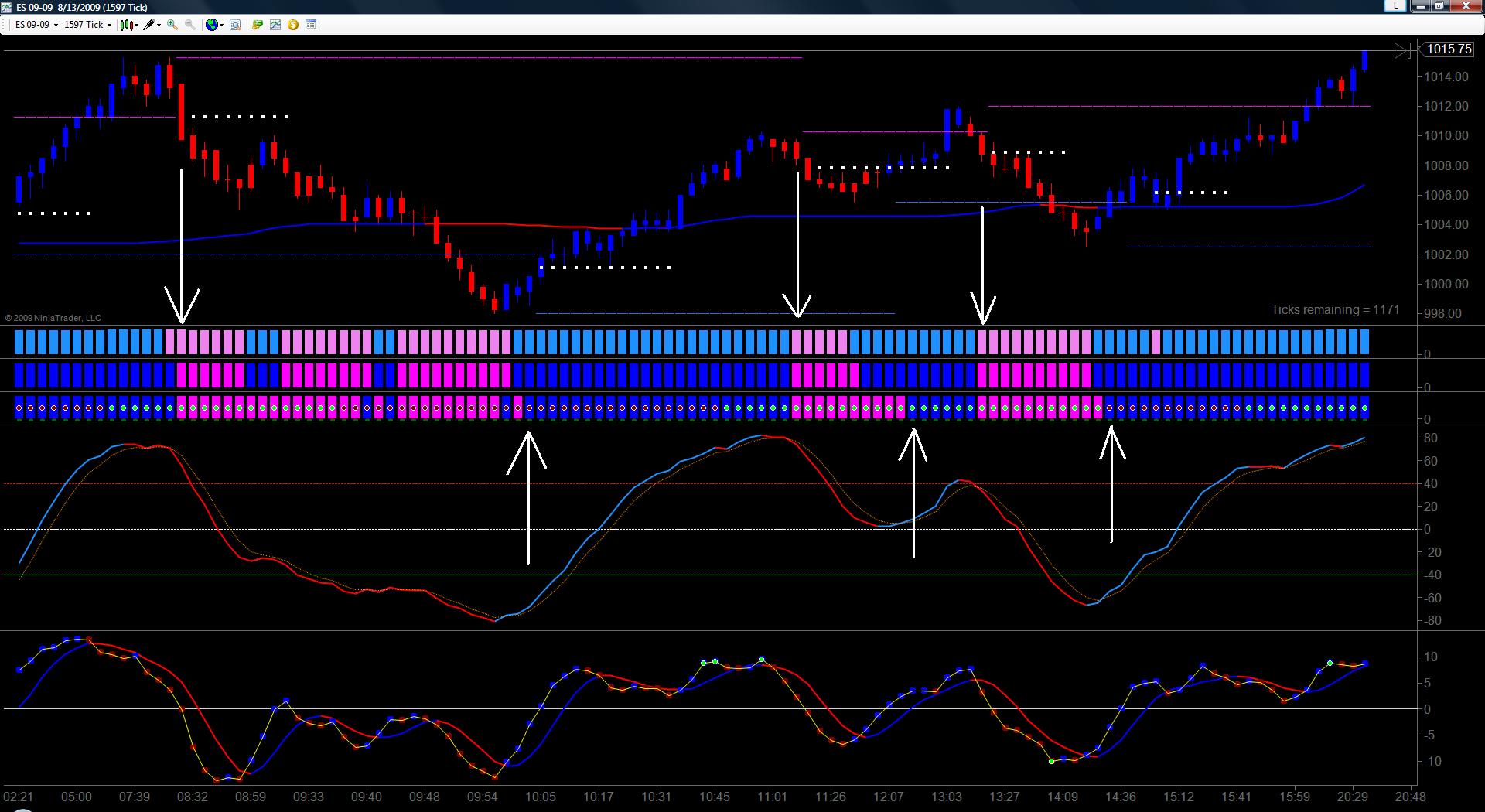Click the 1002.00 price axis label

[1446, 255]
